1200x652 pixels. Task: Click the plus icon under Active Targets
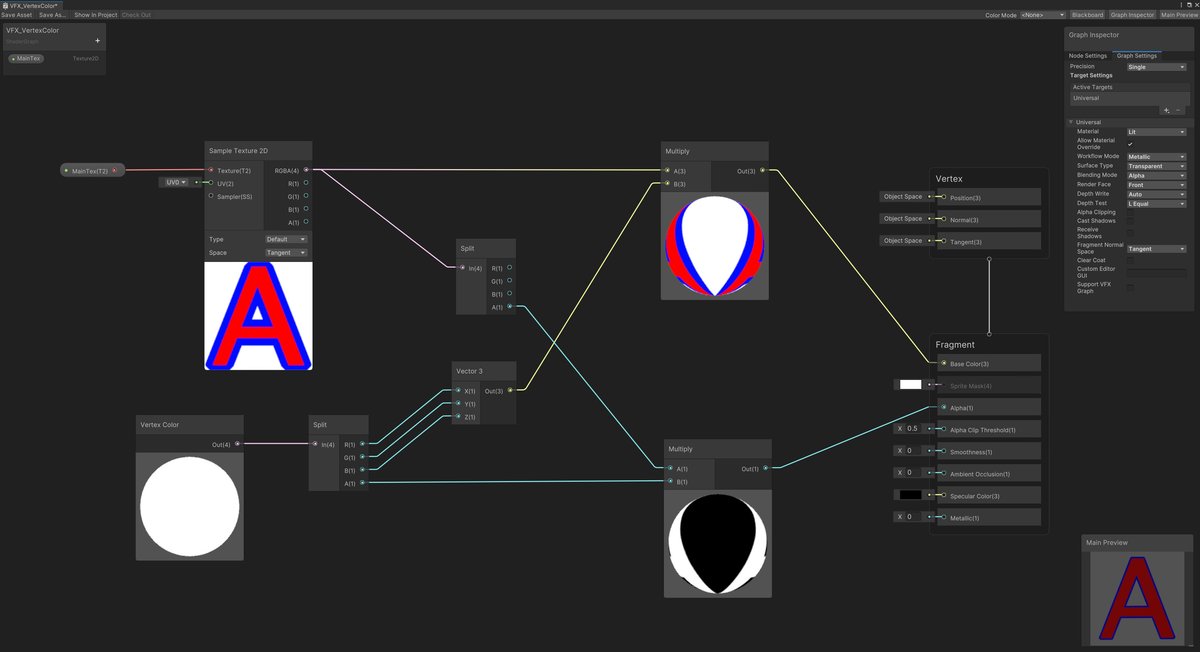1166,110
